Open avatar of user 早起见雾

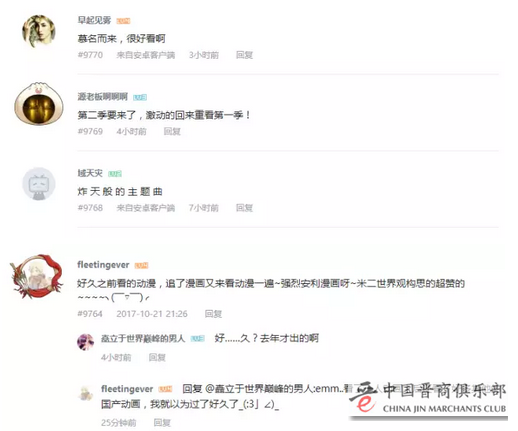click(39, 31)
